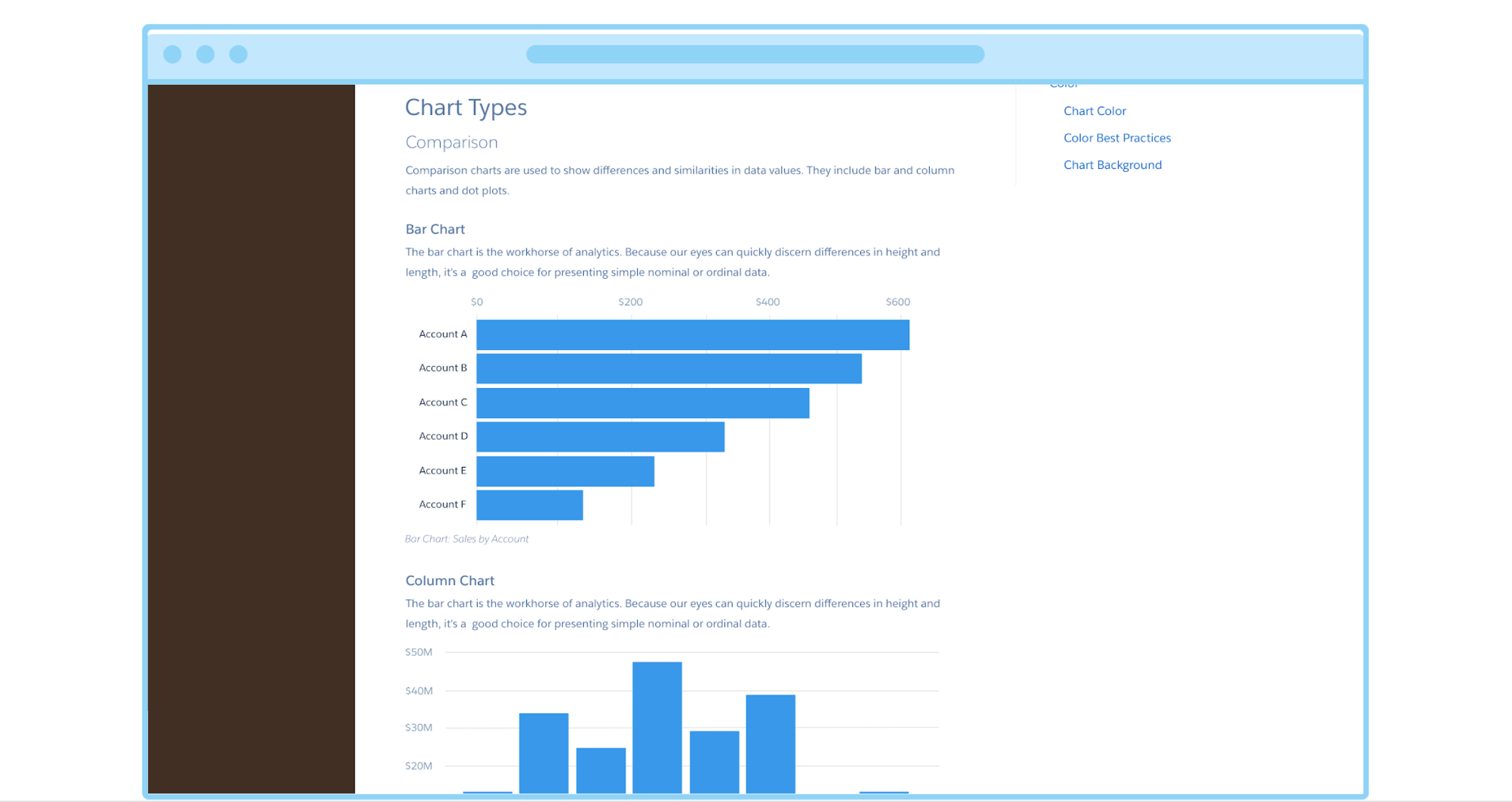This screenshot has width=1512, height=802.
Task: Click the third circle in window header
Action: click(238, 54)
